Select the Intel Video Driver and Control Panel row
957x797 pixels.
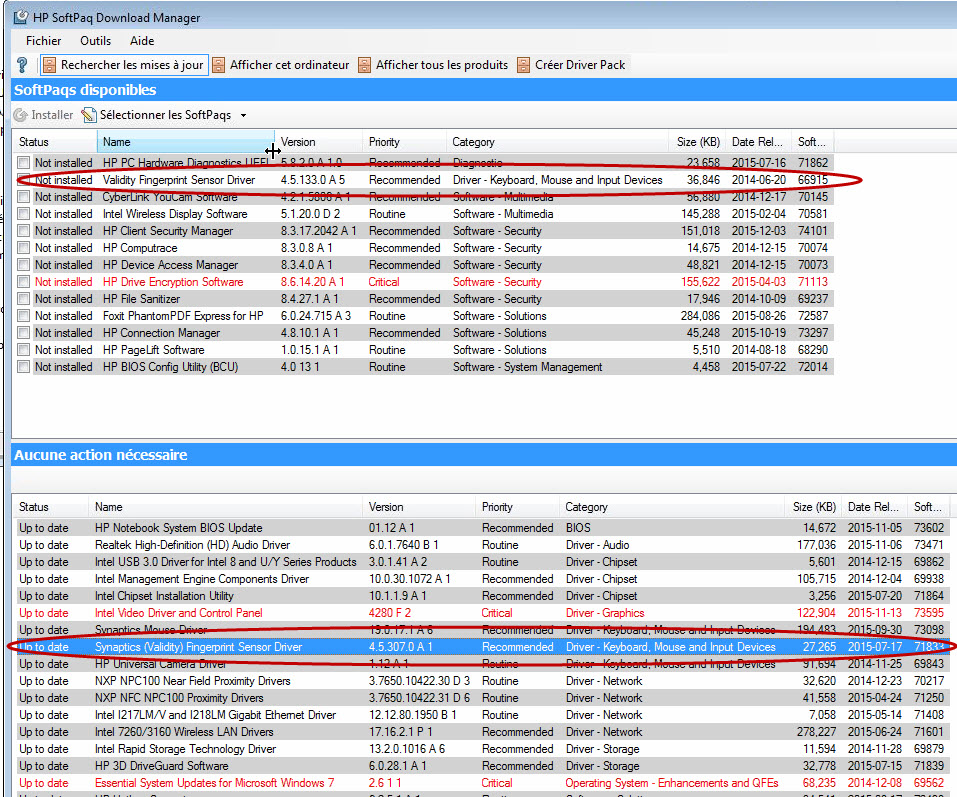[178, 613]
